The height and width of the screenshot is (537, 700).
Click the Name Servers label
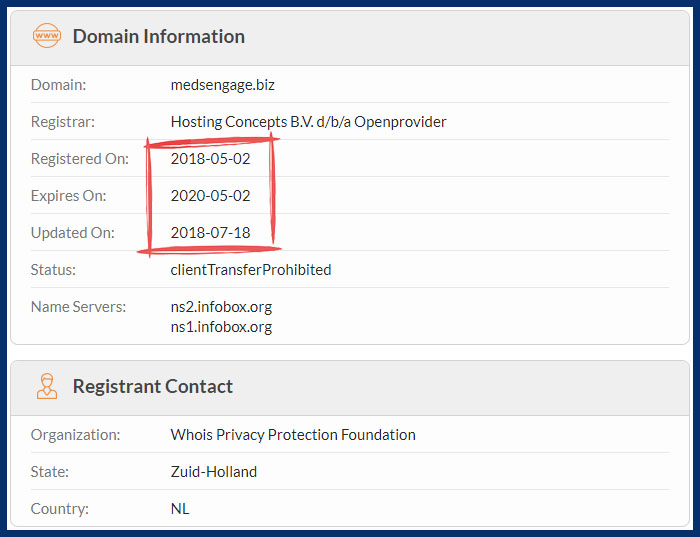coord(78,307)
